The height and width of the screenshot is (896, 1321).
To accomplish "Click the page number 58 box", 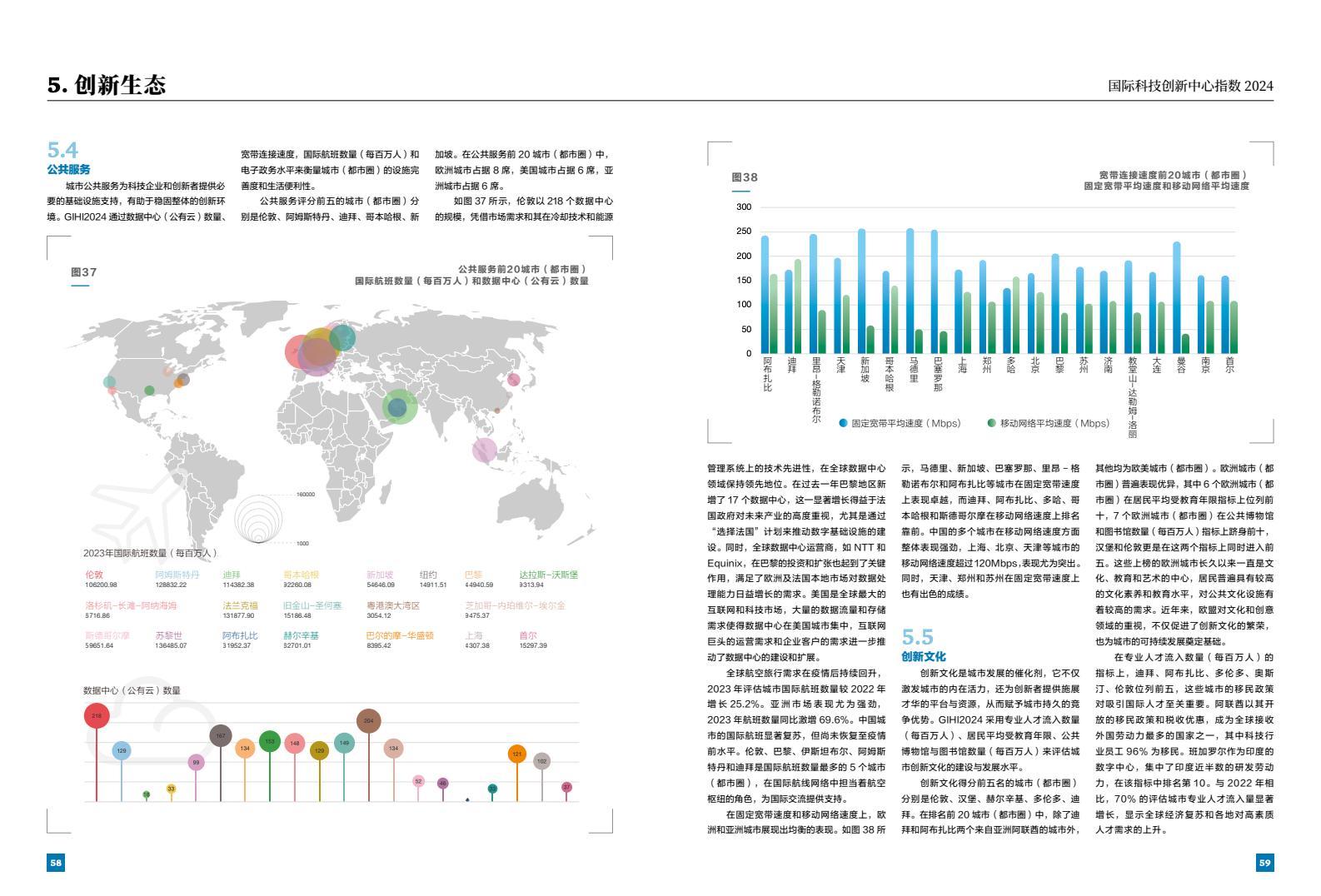I will pyautogui.click(x=56, y=863).
